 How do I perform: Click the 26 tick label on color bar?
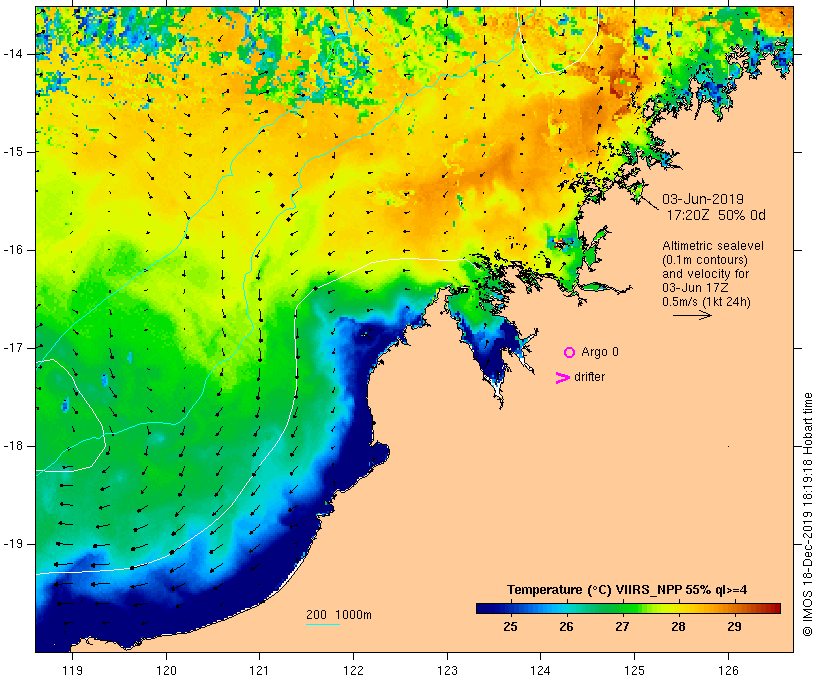tap(566, 626)
